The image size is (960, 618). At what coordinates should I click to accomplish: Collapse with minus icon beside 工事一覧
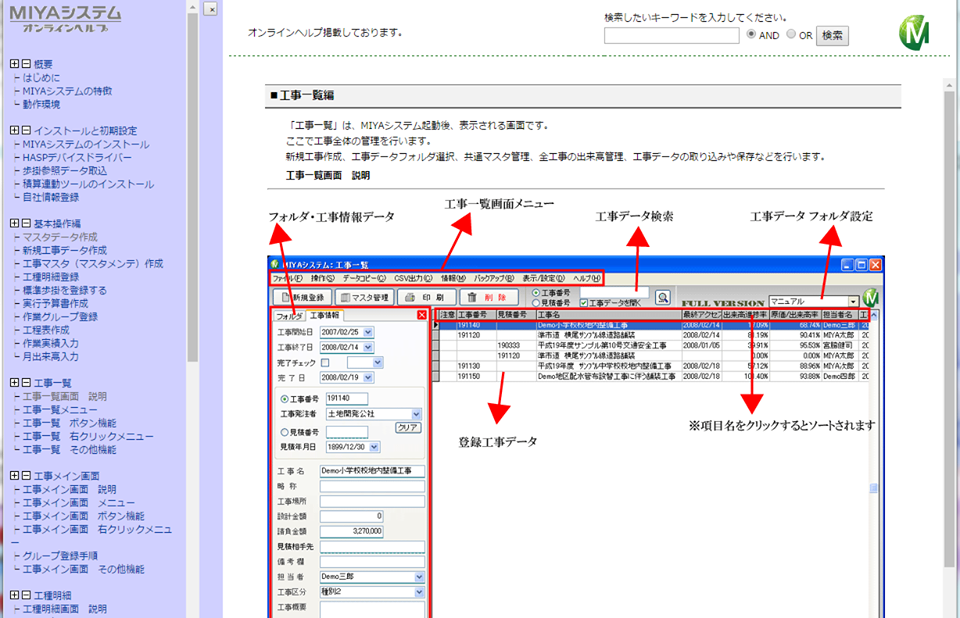pos(26,383)
